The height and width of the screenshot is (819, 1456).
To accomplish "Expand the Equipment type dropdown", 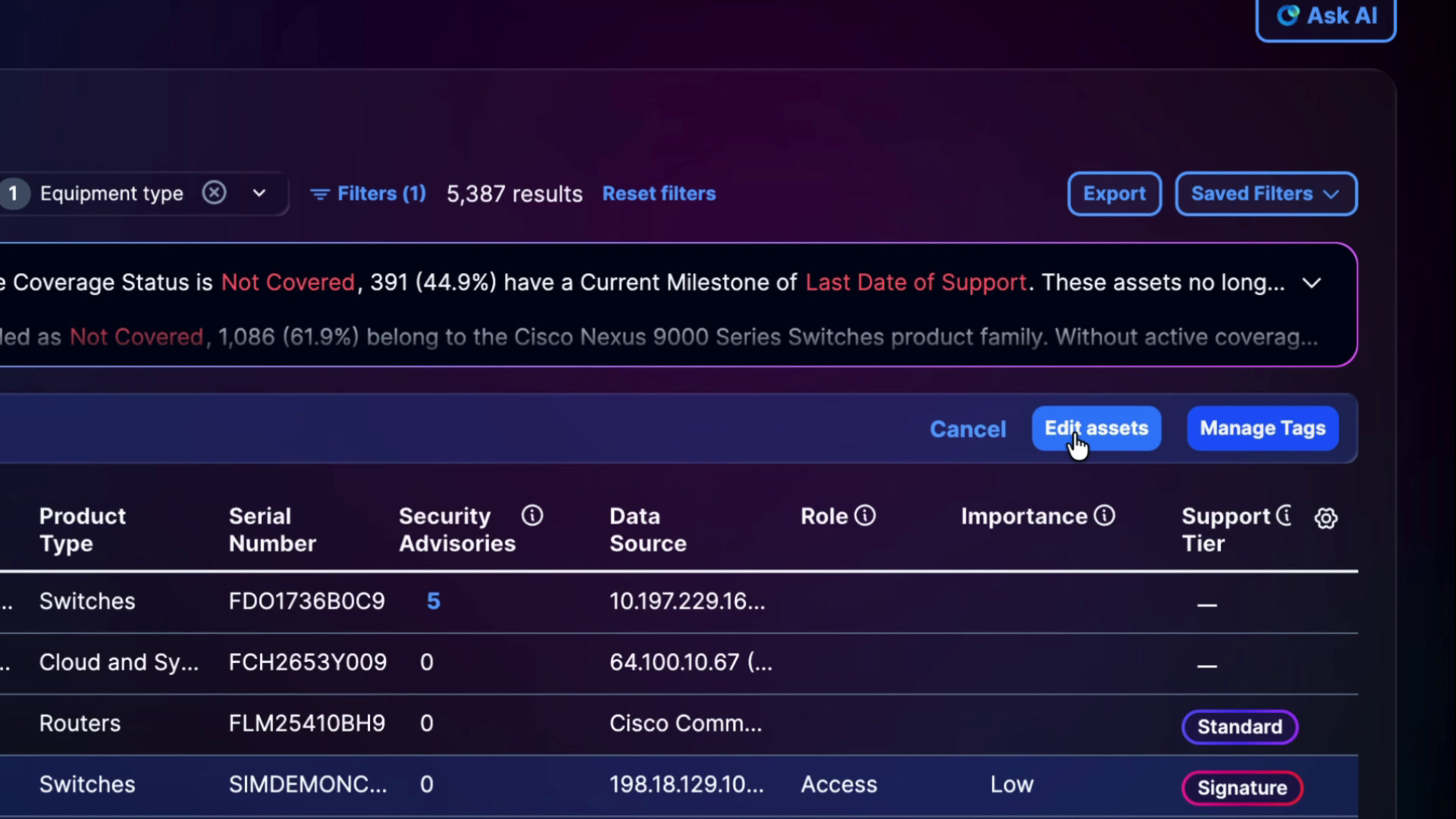I will [259, 193].
